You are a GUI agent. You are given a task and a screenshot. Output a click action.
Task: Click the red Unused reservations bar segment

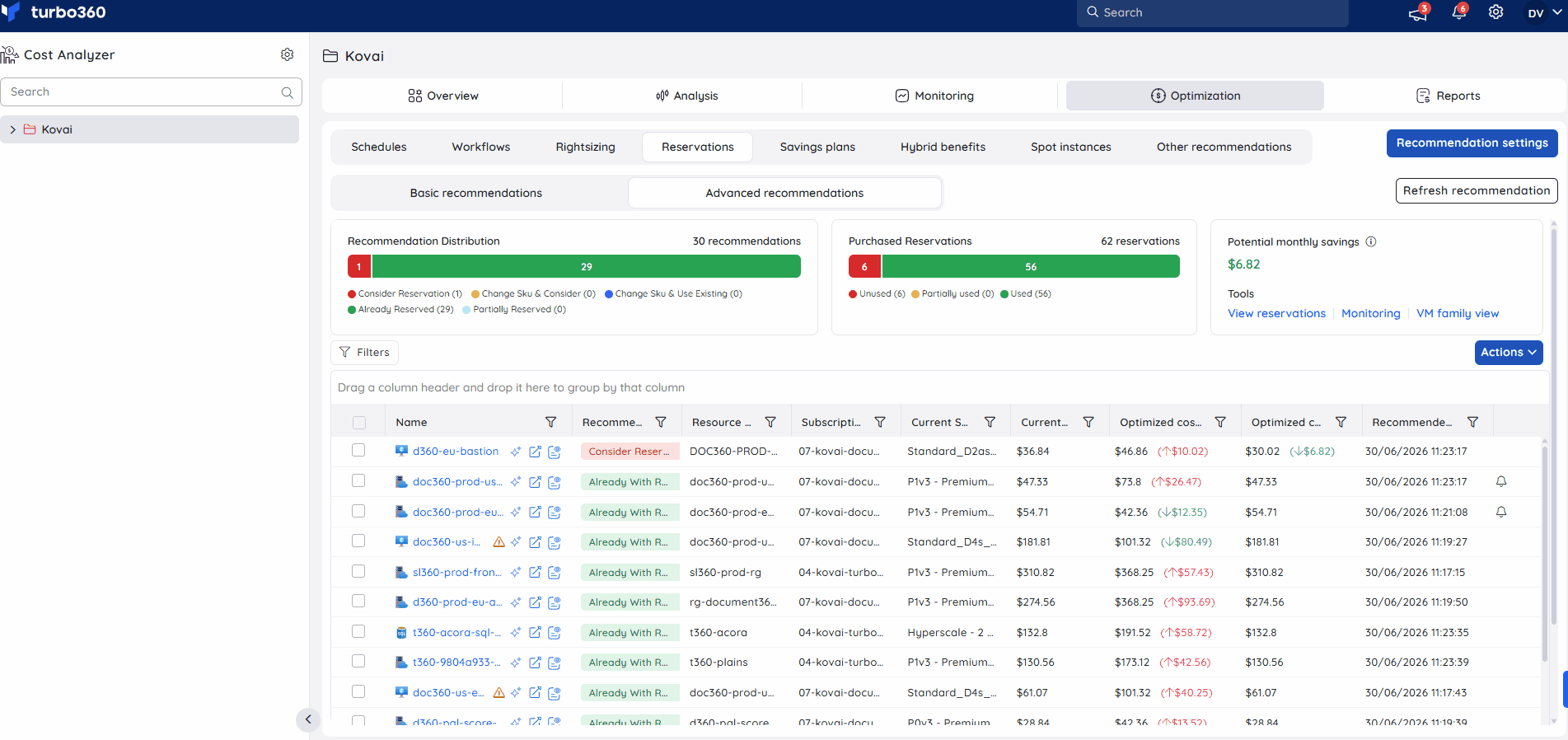[864, 267]
